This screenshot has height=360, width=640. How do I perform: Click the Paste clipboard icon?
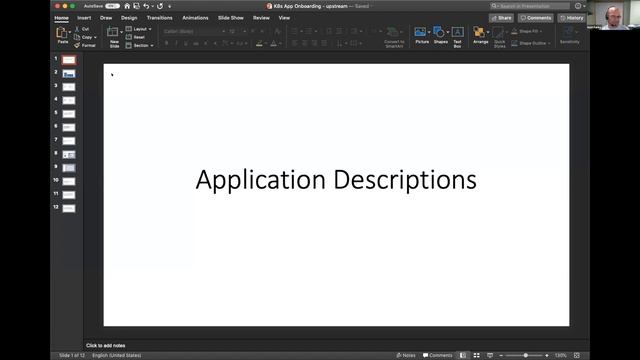(62, 32)
